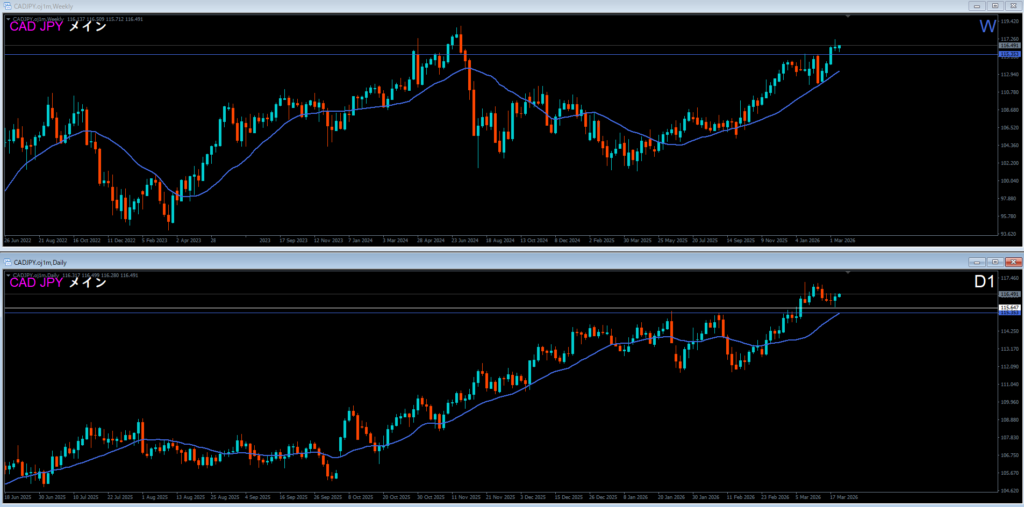Close the CADJPY Daily chart window

(x=1011, y=262)
